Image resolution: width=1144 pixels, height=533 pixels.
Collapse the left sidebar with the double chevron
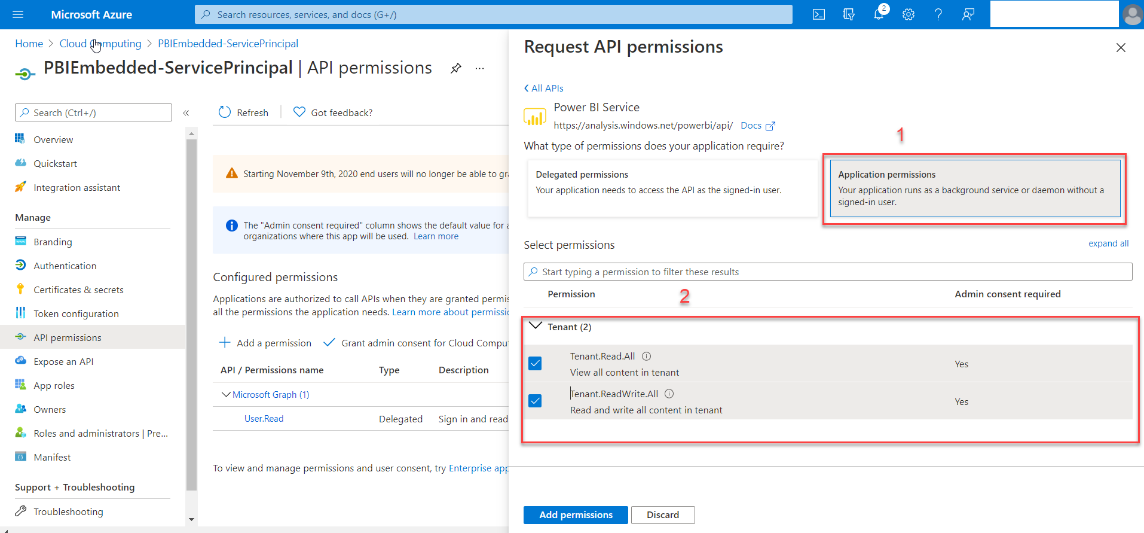click(186, 113)
